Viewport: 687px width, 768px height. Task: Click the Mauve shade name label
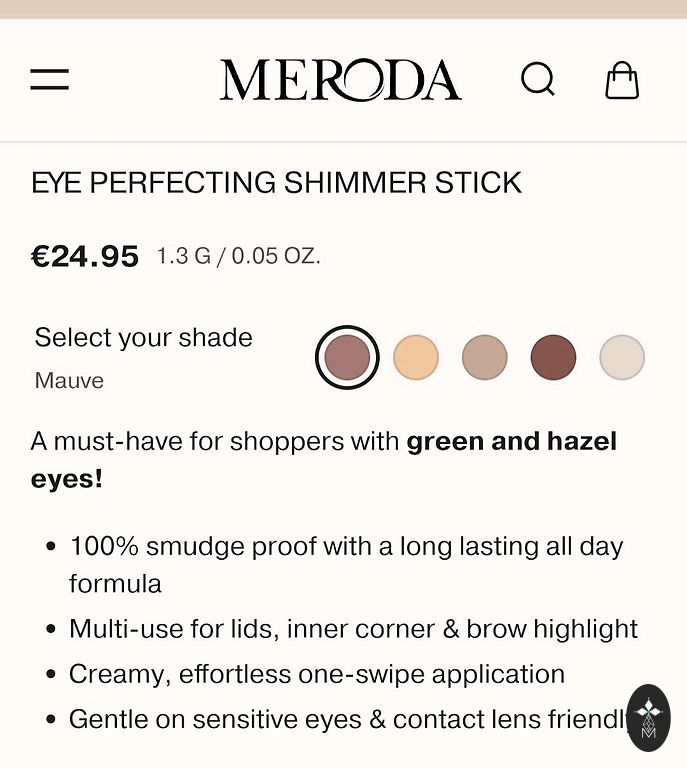point(69,381)
